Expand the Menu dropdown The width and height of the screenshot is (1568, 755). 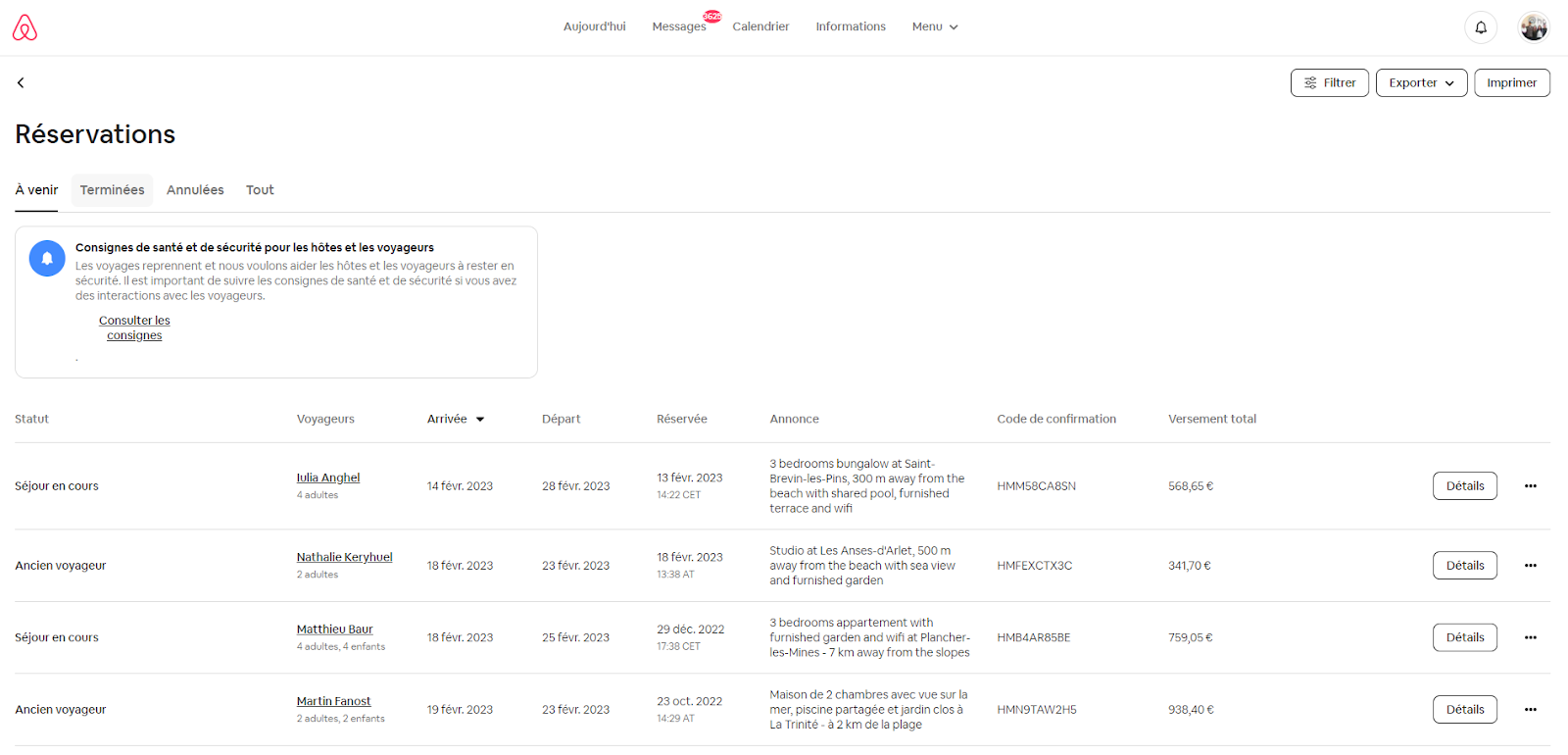(x=935, y=27)
